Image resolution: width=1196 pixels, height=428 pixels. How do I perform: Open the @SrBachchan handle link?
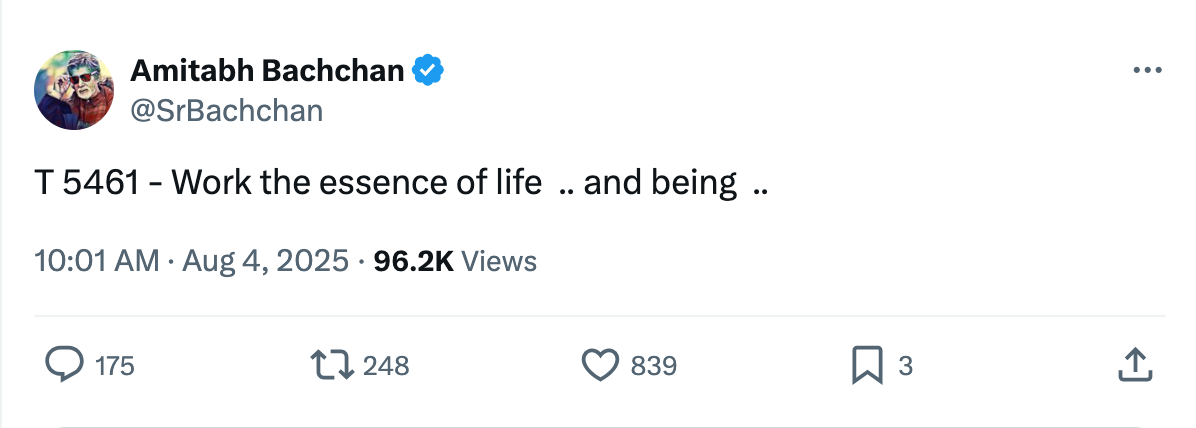tap(227, 110)
